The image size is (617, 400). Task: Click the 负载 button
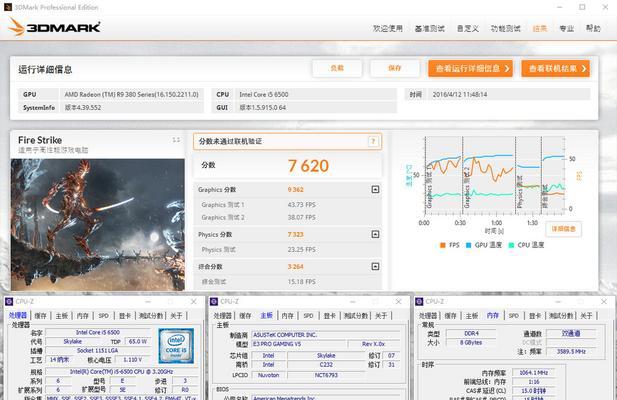click(x=337, y=68)
